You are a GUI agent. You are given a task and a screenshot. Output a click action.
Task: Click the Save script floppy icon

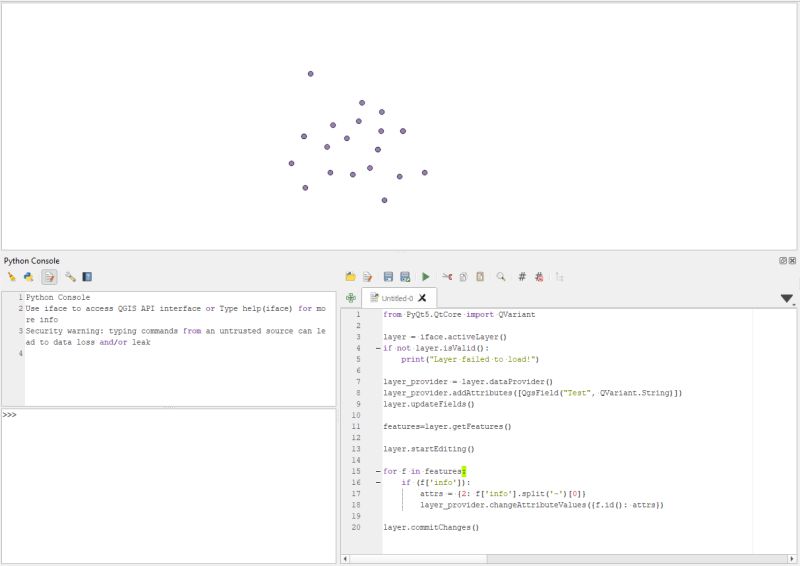pos(388,277)
